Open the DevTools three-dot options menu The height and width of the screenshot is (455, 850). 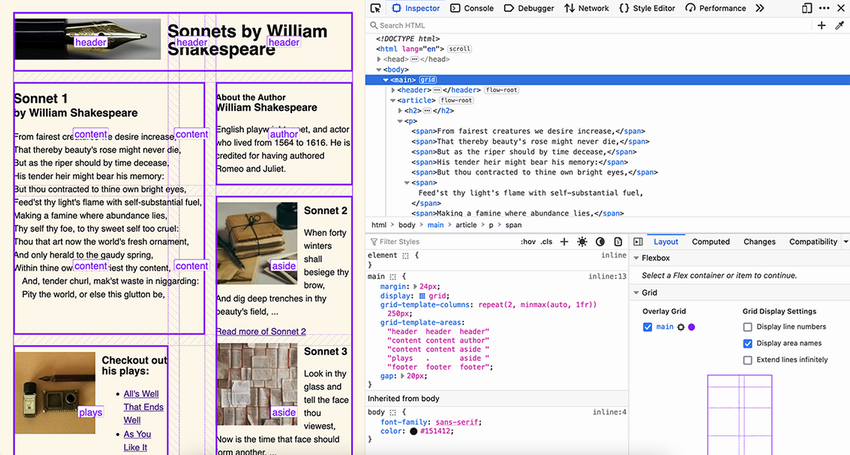[823, 8]
